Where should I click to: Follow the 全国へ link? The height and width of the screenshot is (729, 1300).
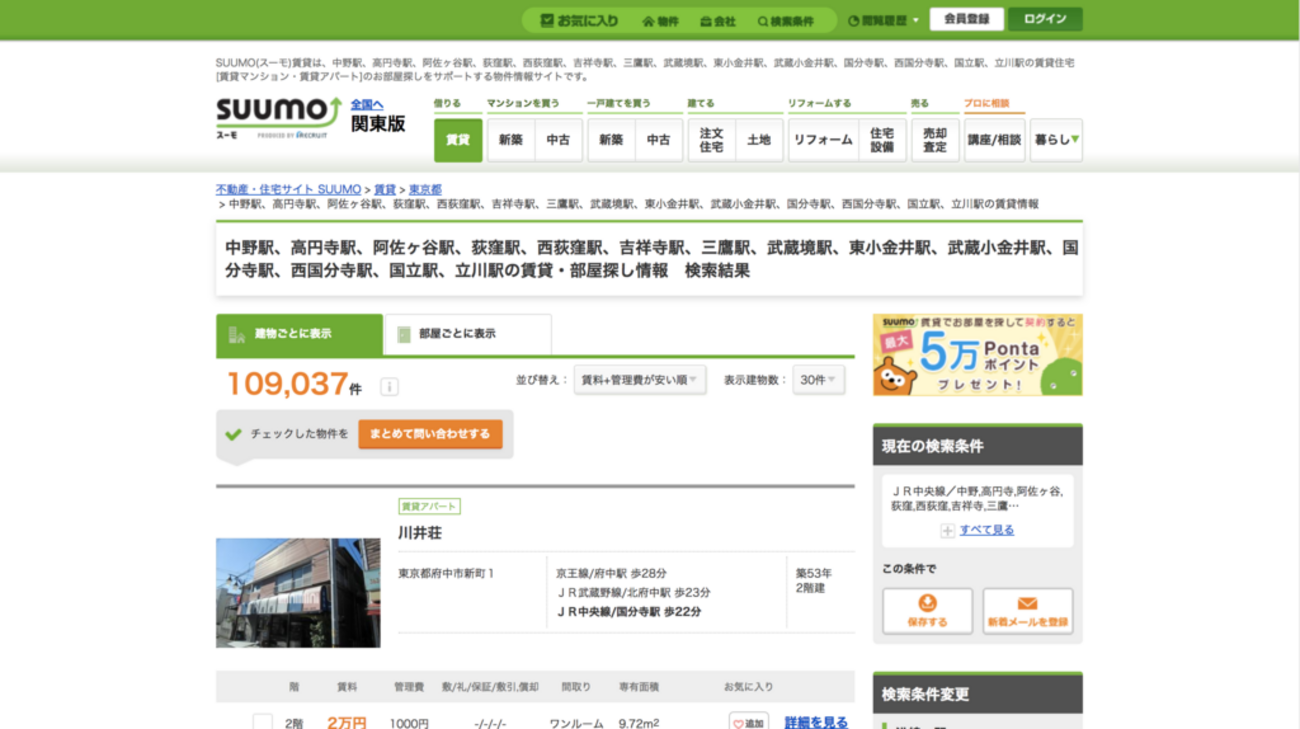point(367,104)
